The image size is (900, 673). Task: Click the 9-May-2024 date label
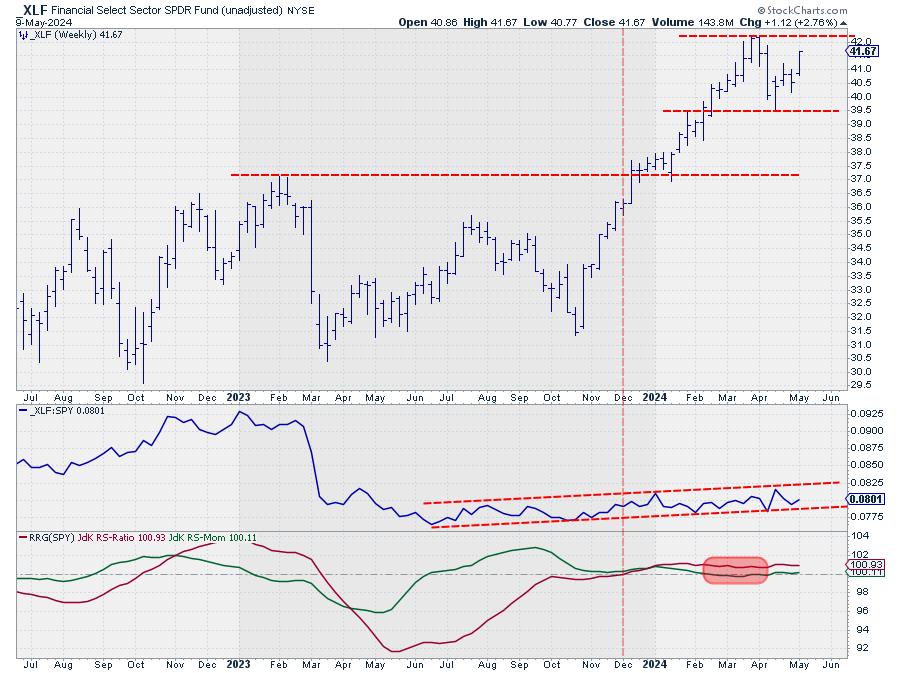click(44, 22)
